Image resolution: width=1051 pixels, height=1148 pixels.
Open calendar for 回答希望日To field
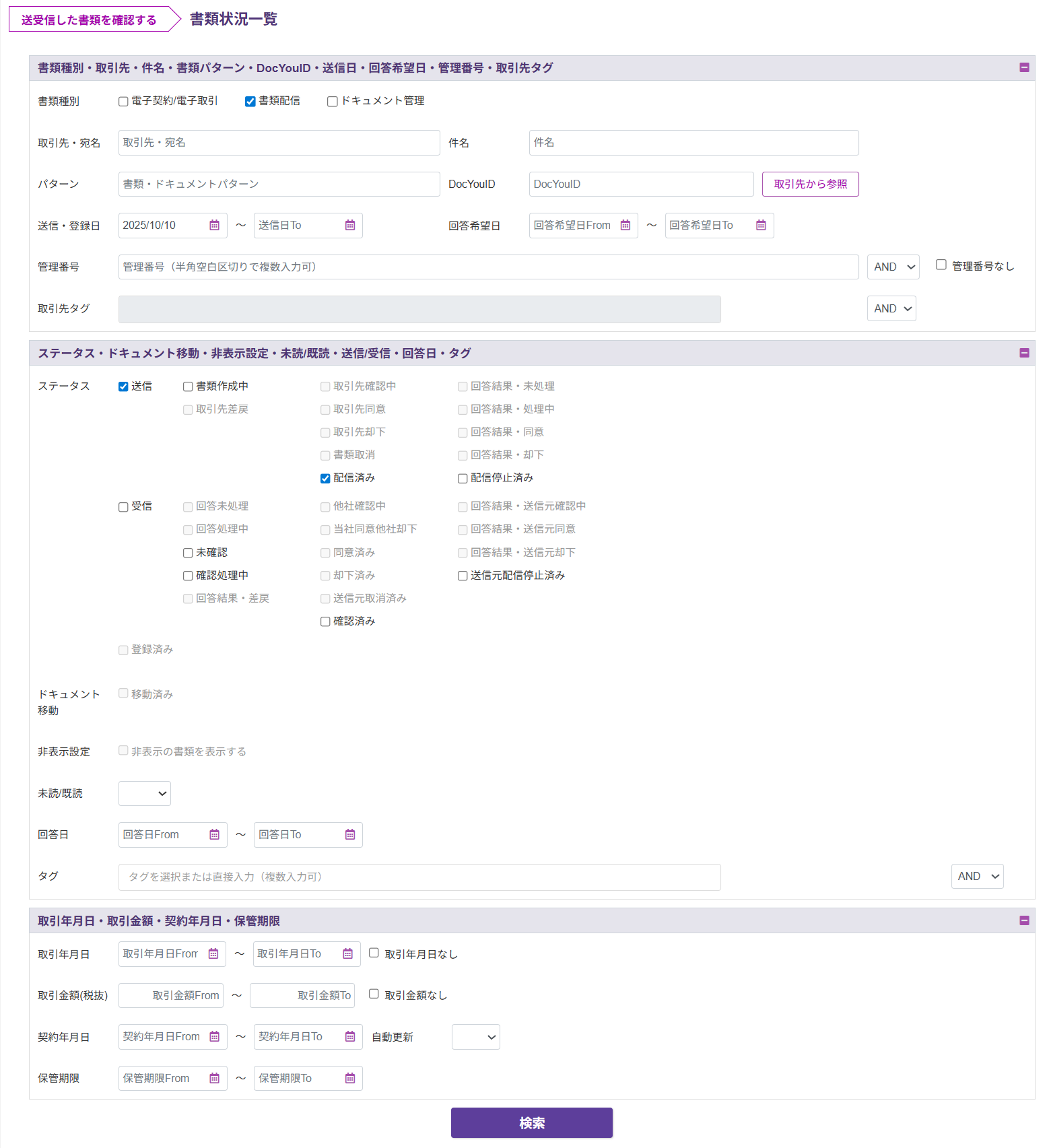760,226
